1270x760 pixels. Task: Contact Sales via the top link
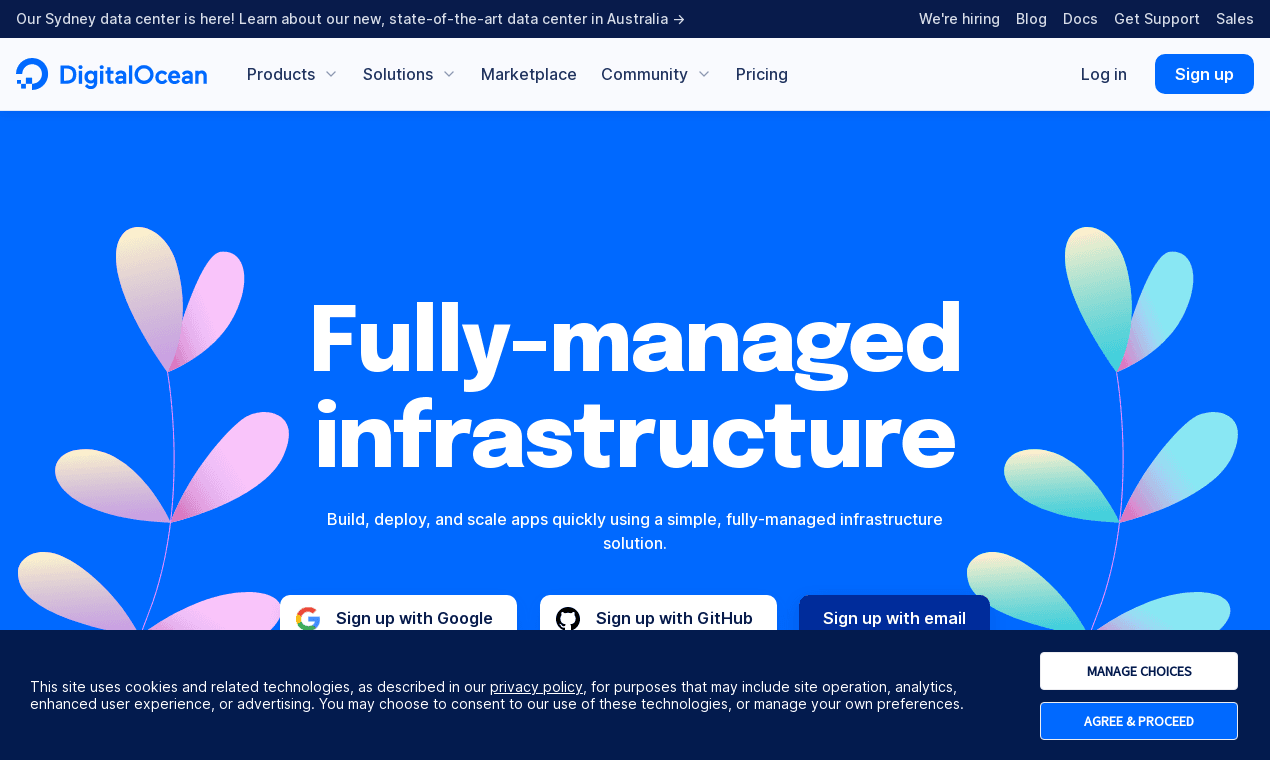tap(1234, 19)
